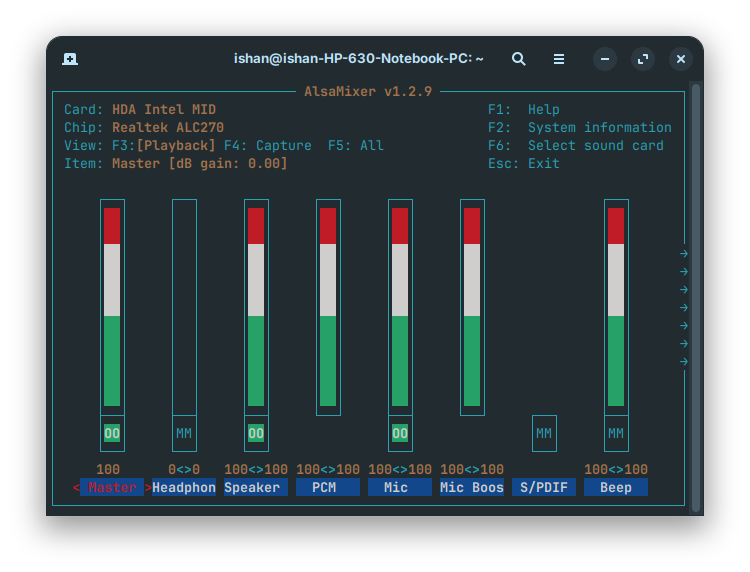Open the terminal hamburger menu
Image resolution: width=750 pixels, height=572 pixels.
coord(560,59)
